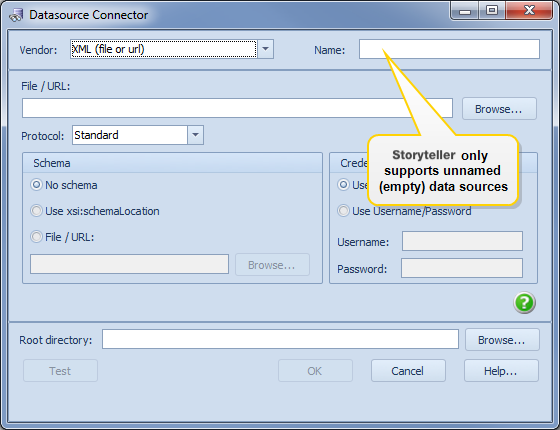Click the top File / URL input field
This screenshot has height=430, width=560.
238,108
